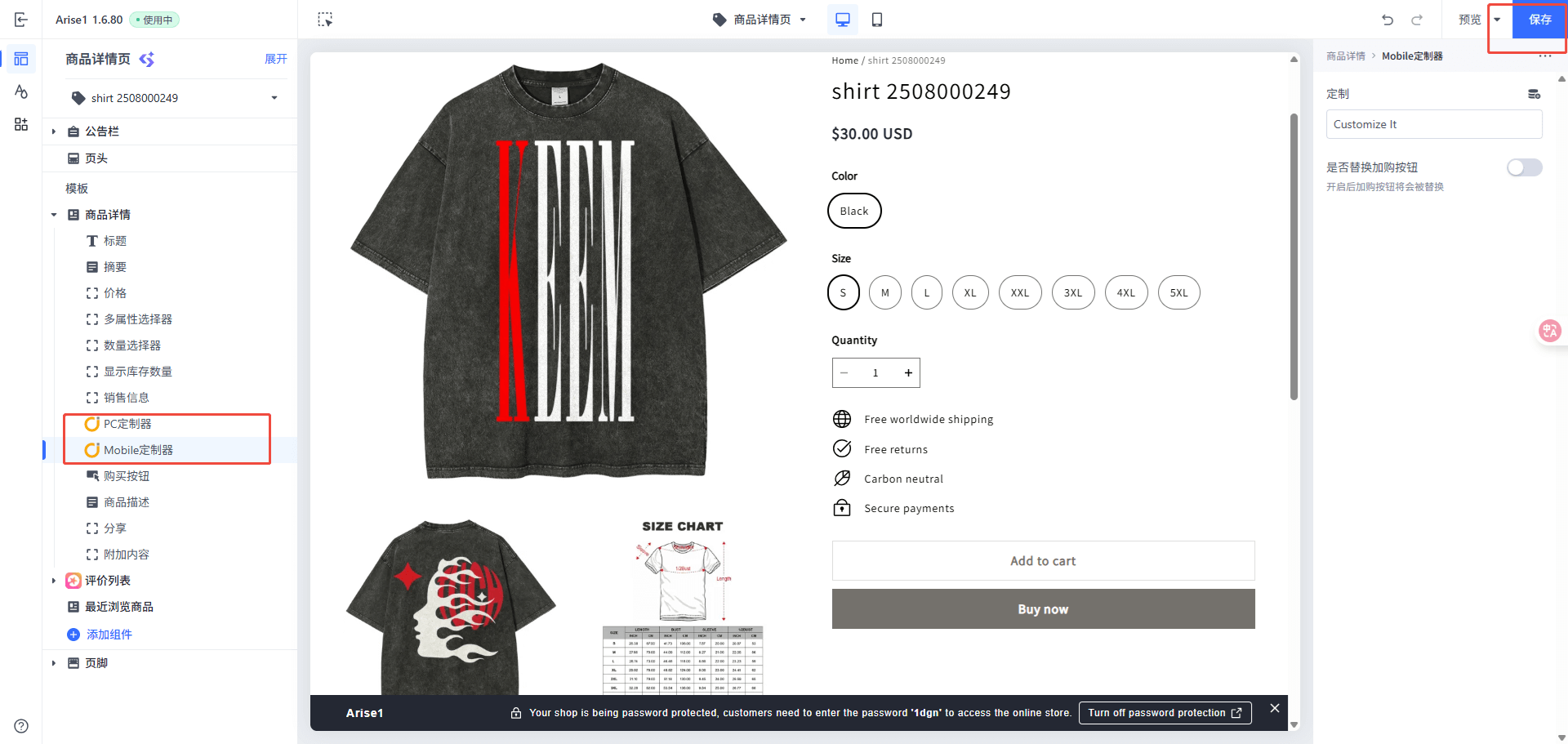Click the redo arrow icon
This screenshot has height=744, width=1568.
tap(1417, 20)
